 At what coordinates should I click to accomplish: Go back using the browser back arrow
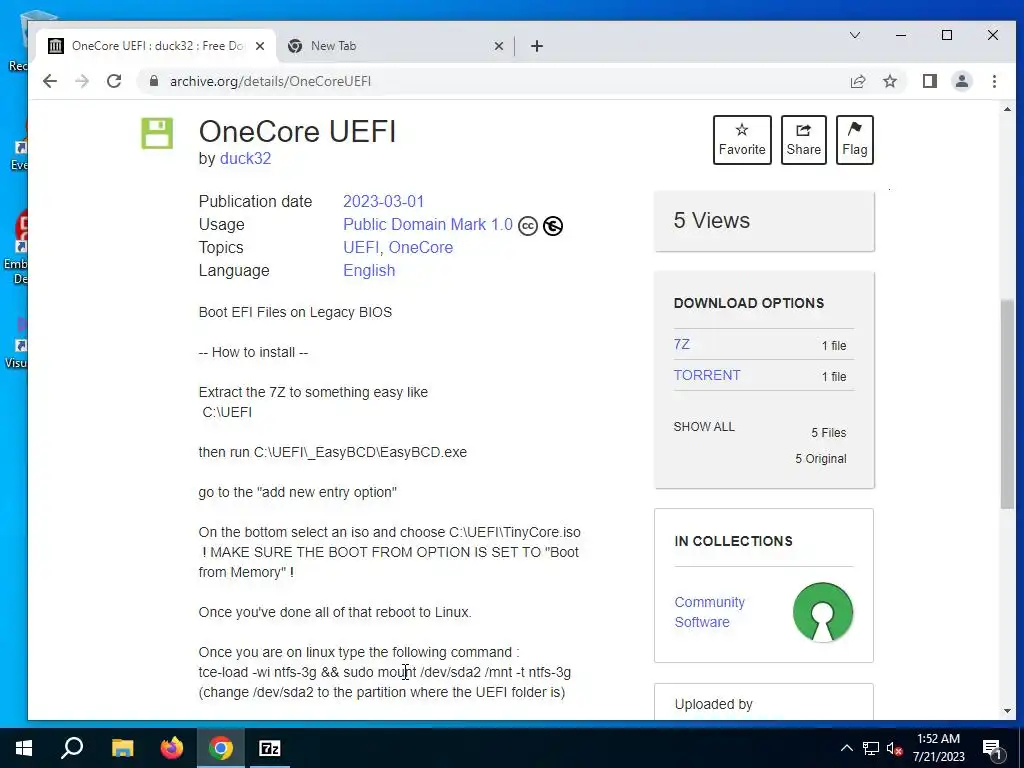(50, 81)
